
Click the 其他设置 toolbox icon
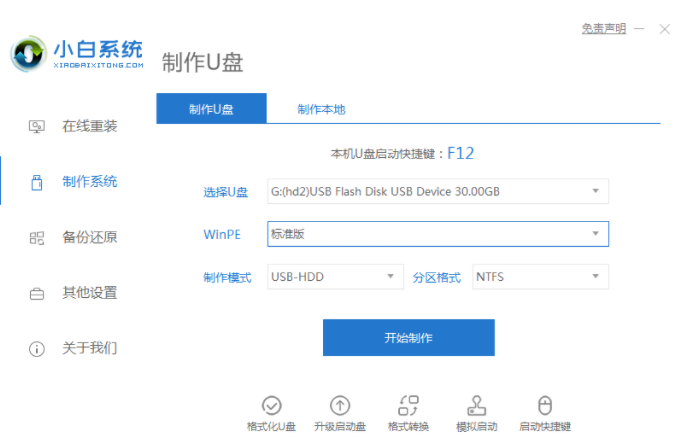37,293
